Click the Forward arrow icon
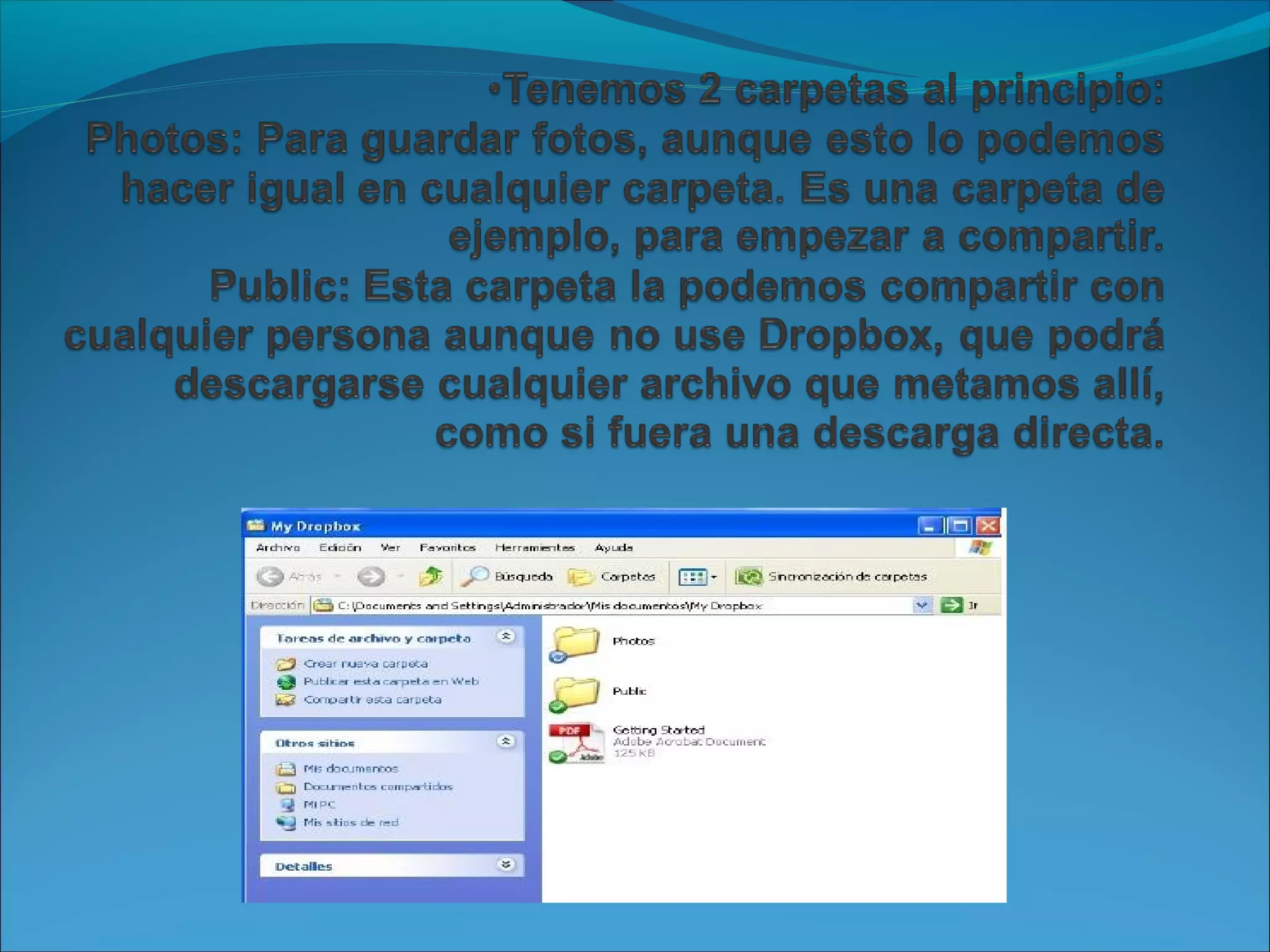 pyautogui.click(x=370, y=577)
